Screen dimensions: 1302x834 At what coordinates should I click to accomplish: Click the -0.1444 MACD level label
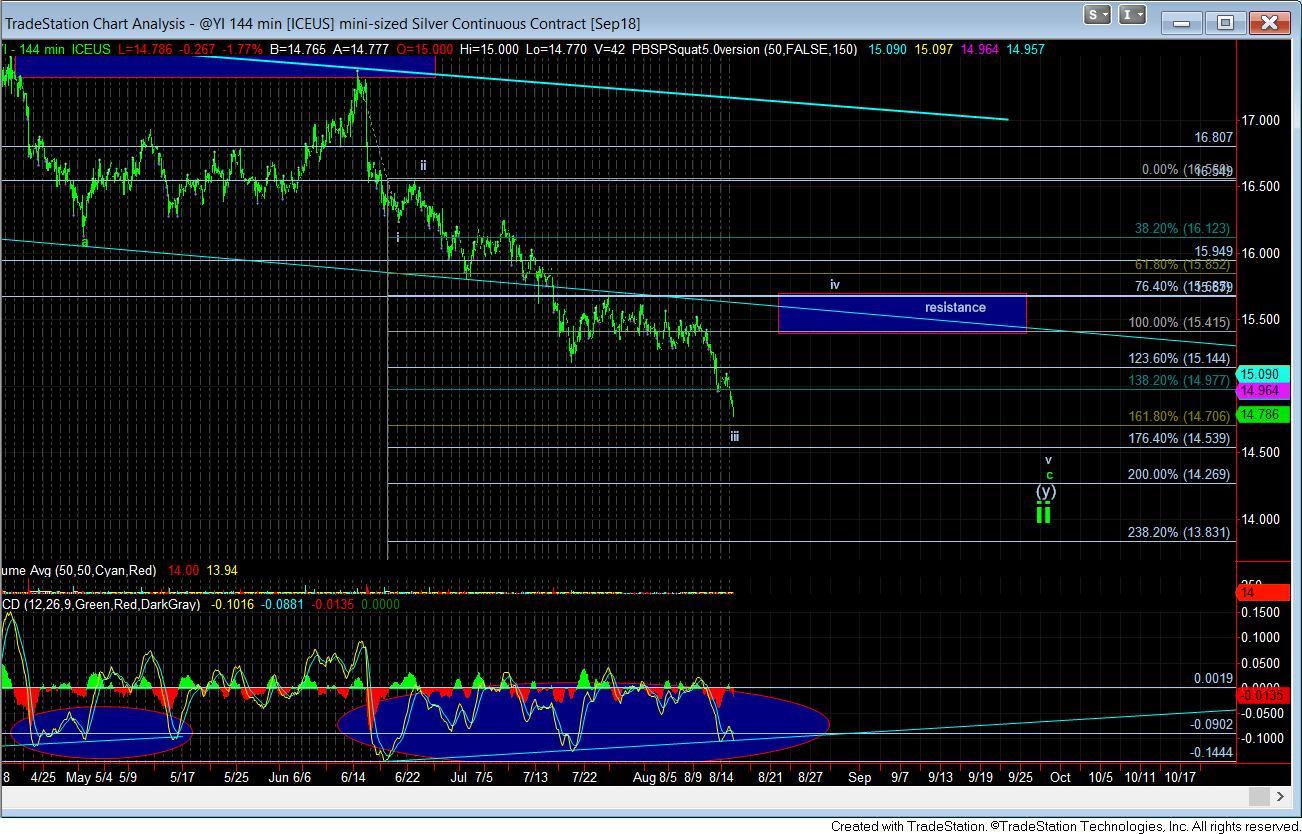(1213, 751)
